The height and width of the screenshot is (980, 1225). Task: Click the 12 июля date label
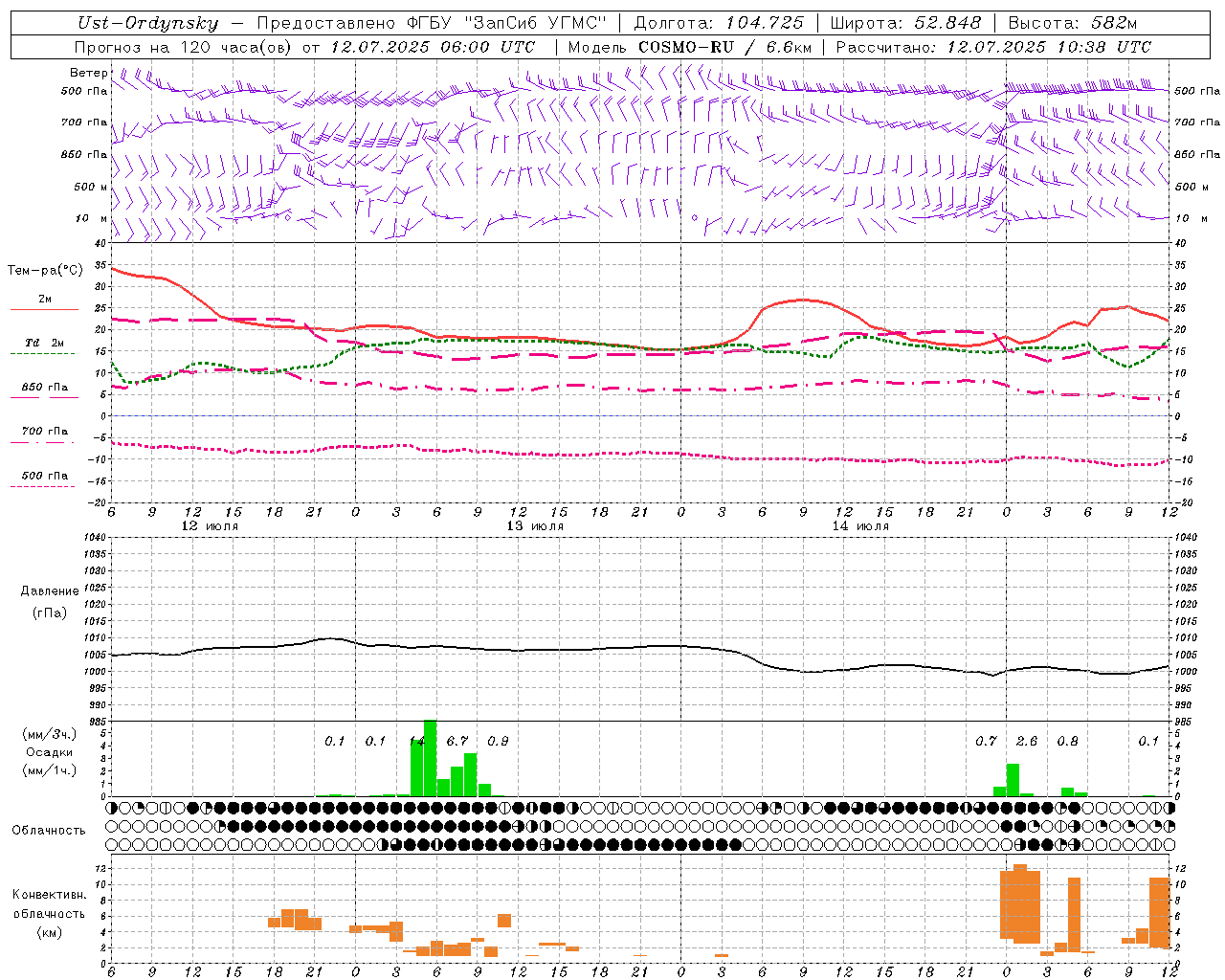pos(210,526)
